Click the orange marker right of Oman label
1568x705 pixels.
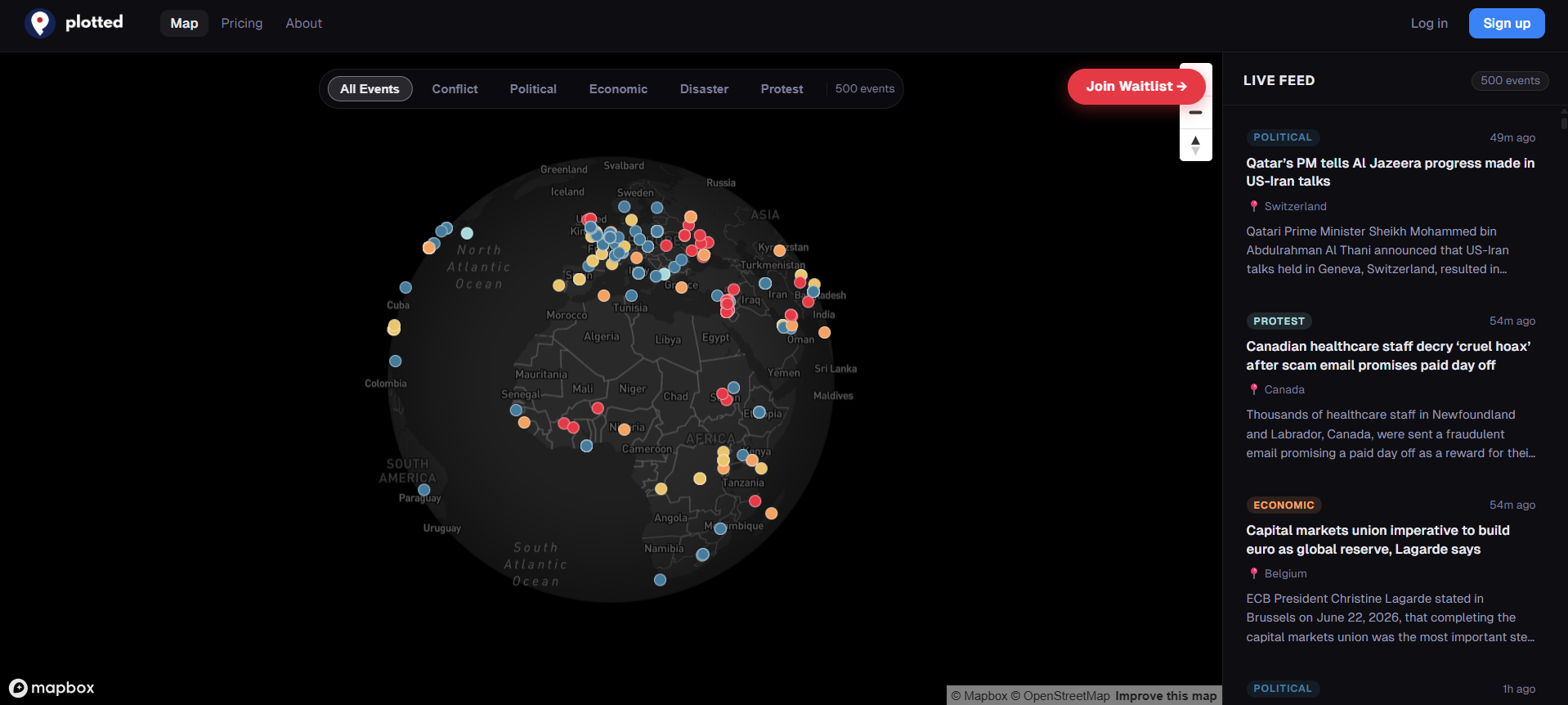tap(824, 332)
